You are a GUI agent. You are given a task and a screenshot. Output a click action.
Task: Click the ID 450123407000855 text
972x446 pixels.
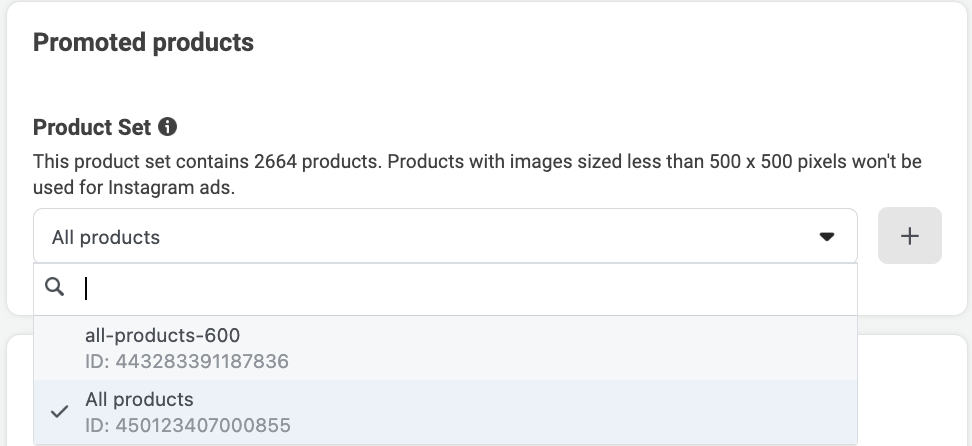[x=187, y=426]
